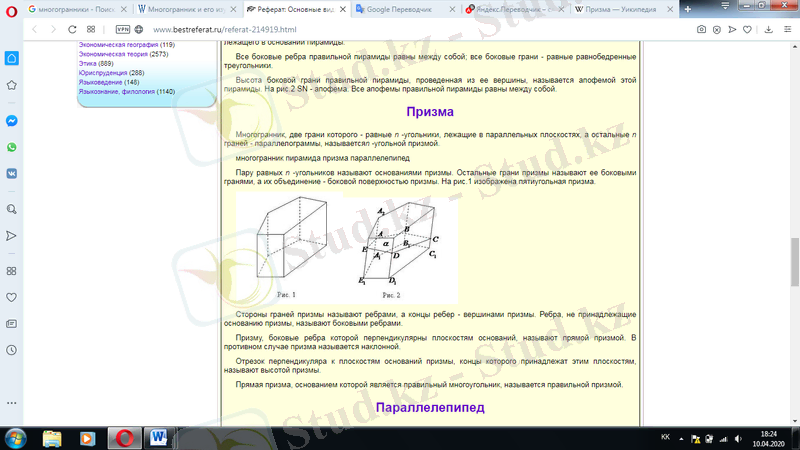The height and width of the screenshot is (450, 800).
Task: Open Word from the Windows taskbar
Action: (x=158, y=437)
